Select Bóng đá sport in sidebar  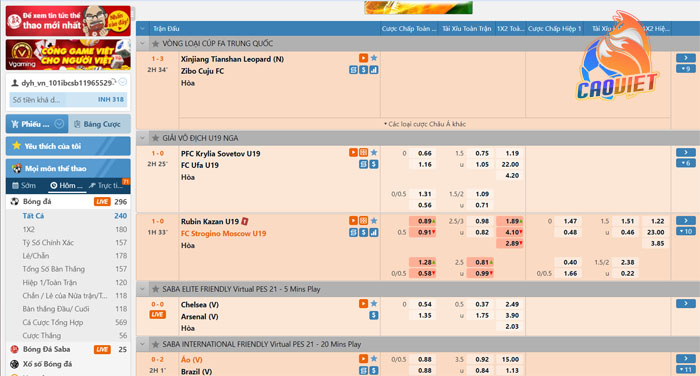[x=68, y=201]
